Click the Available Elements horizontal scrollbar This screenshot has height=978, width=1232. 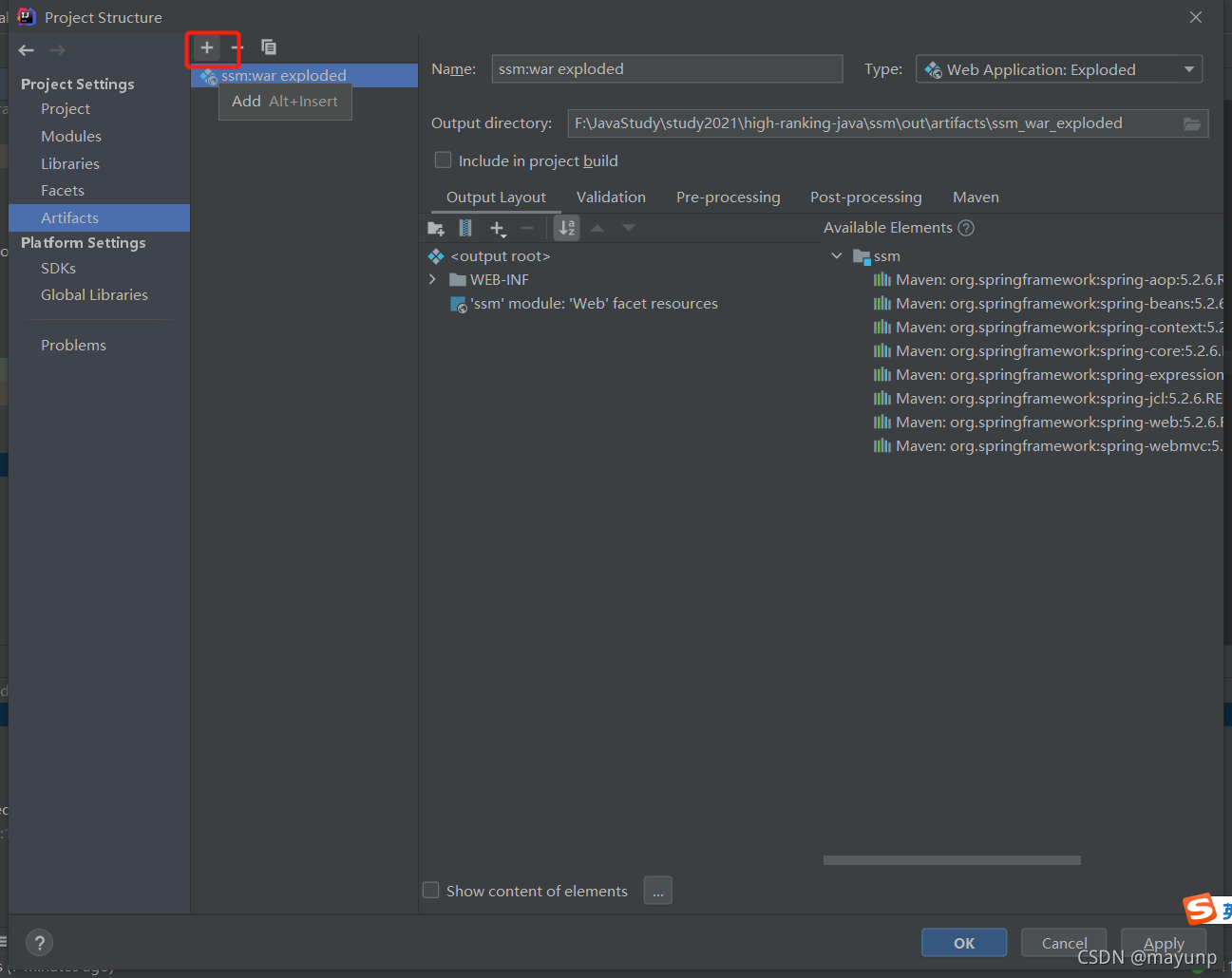[x=952, y=860]
